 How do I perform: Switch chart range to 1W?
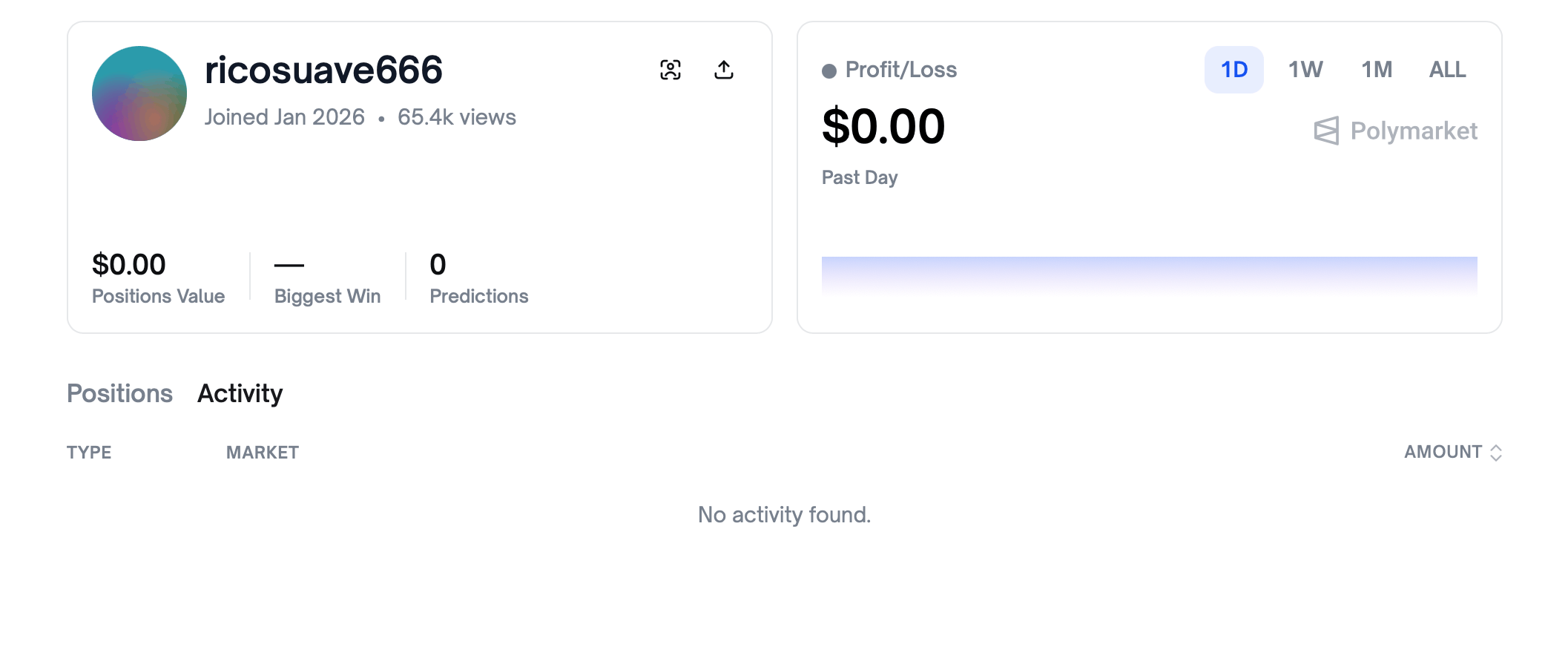tap(1305, 70)
